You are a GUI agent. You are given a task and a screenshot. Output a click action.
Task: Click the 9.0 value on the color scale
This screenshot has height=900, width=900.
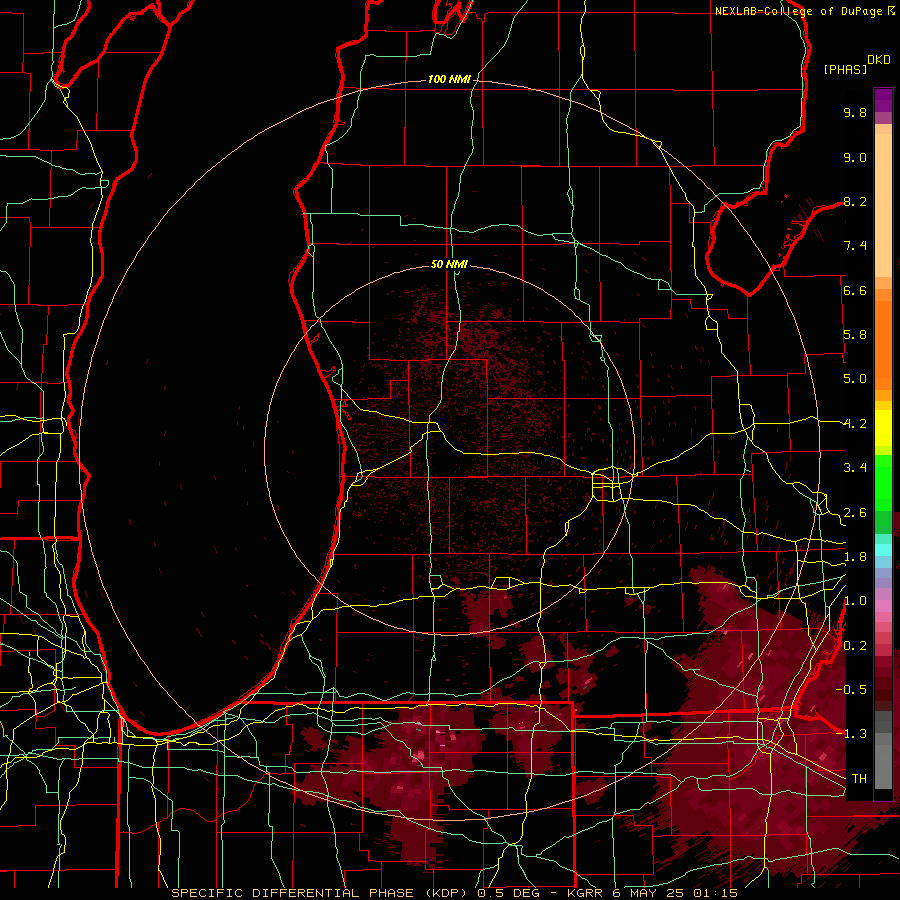coord(855,157)
